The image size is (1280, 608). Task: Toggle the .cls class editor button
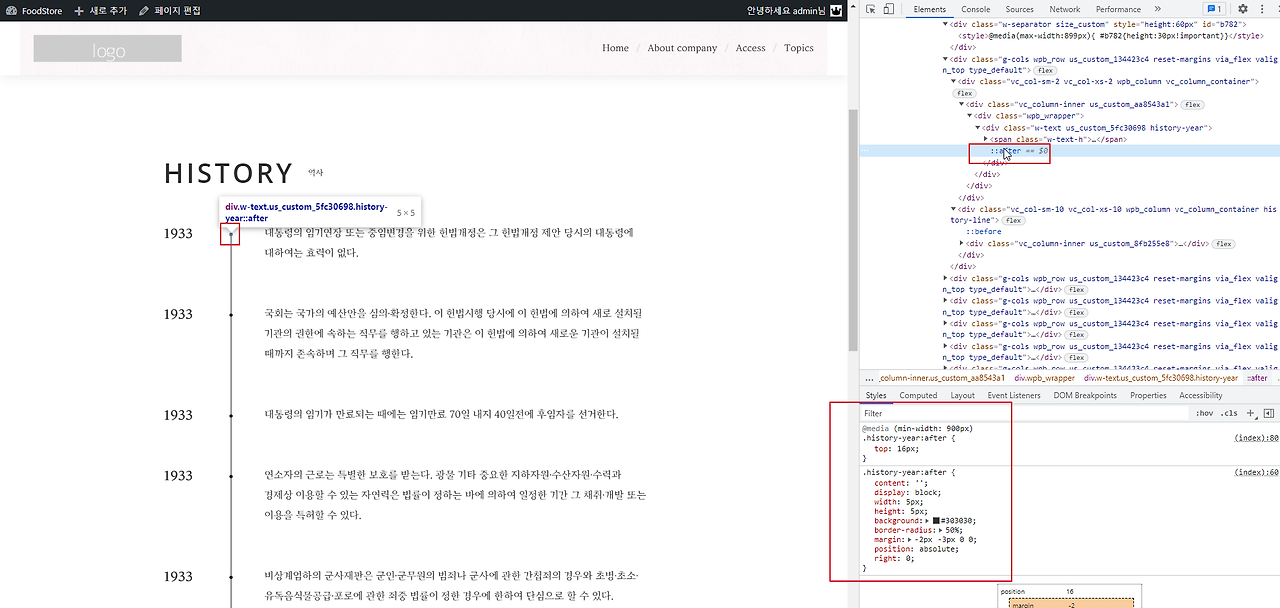click(x=1229, y=413)
